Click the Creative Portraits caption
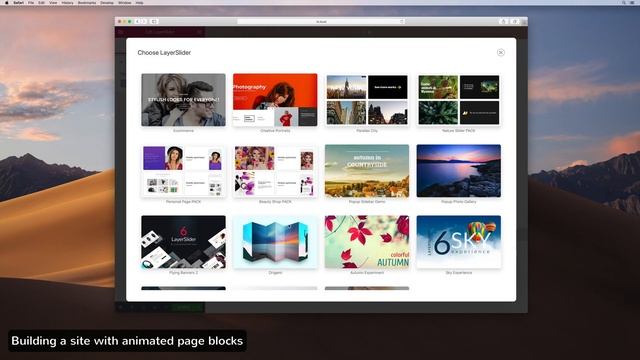The image size is (640, 360). pos(275,131)
